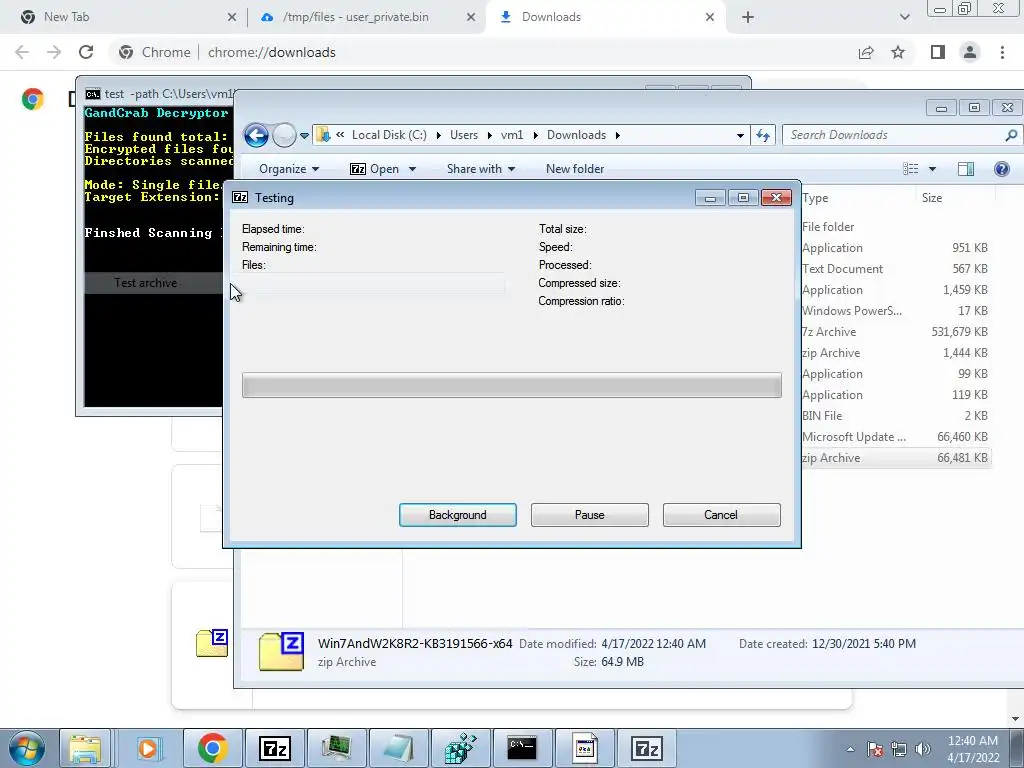Change view icon in Explorer toolbar

click(910, 169)
